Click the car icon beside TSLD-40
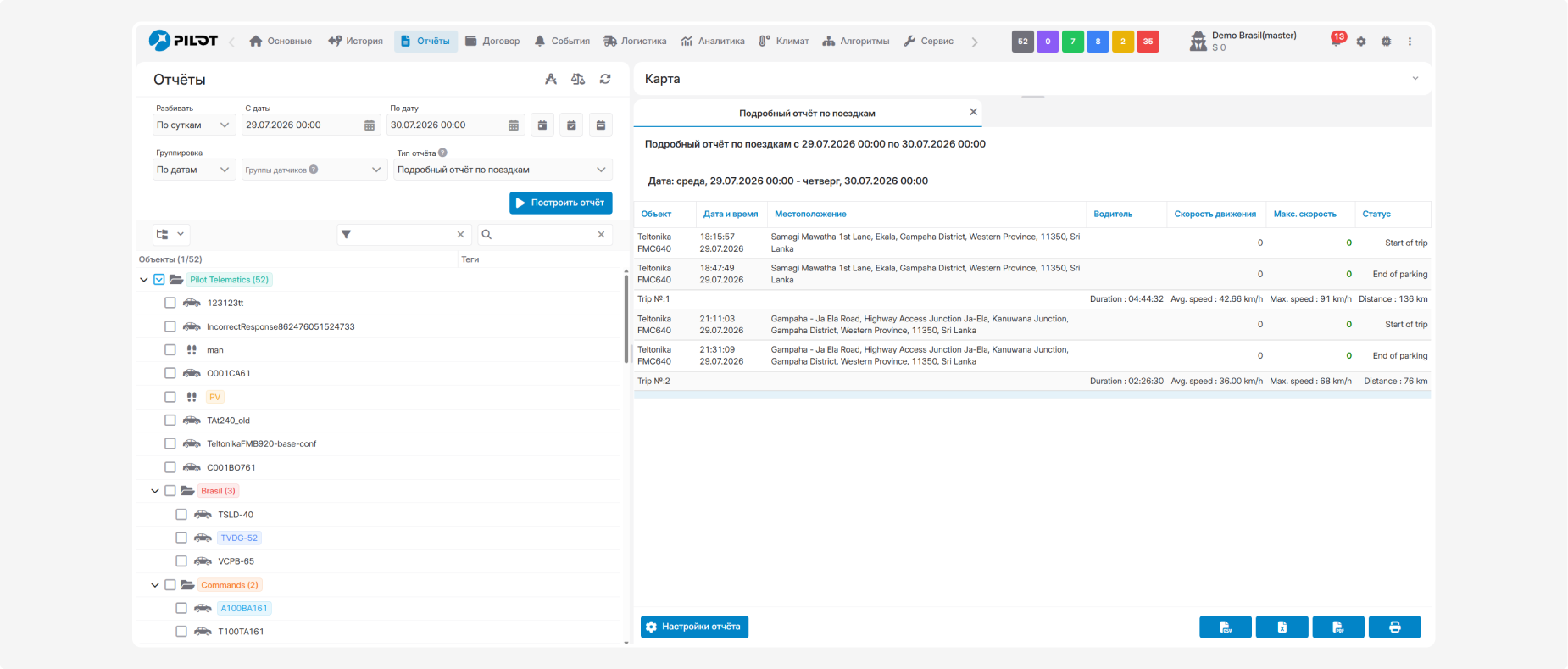This screenshot has height=669, width=1568. pyautogui.click(x=203, y=515)
